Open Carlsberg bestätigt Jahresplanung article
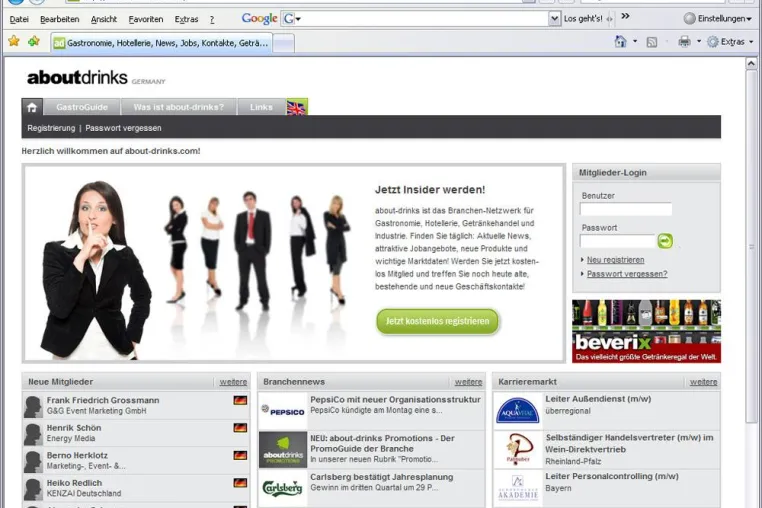 [381, 477]
